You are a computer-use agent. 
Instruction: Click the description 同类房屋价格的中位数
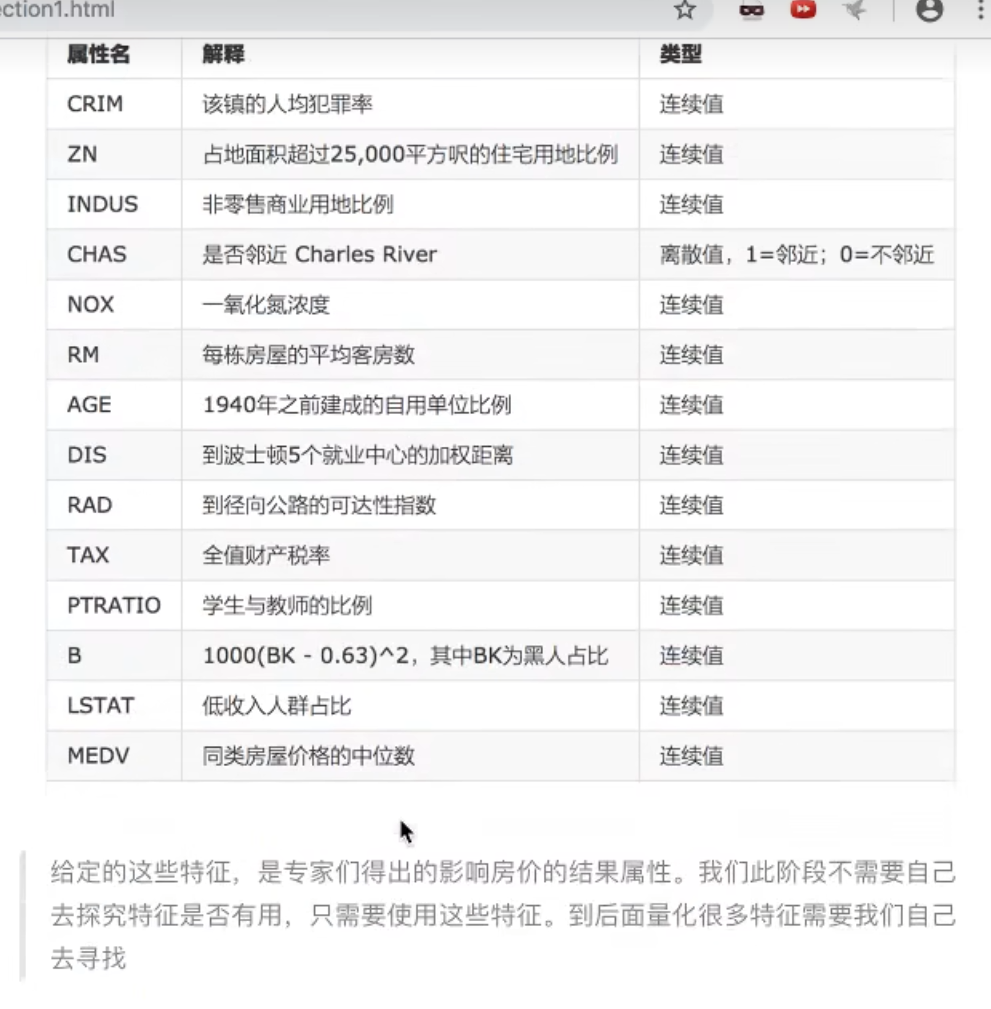308,755
